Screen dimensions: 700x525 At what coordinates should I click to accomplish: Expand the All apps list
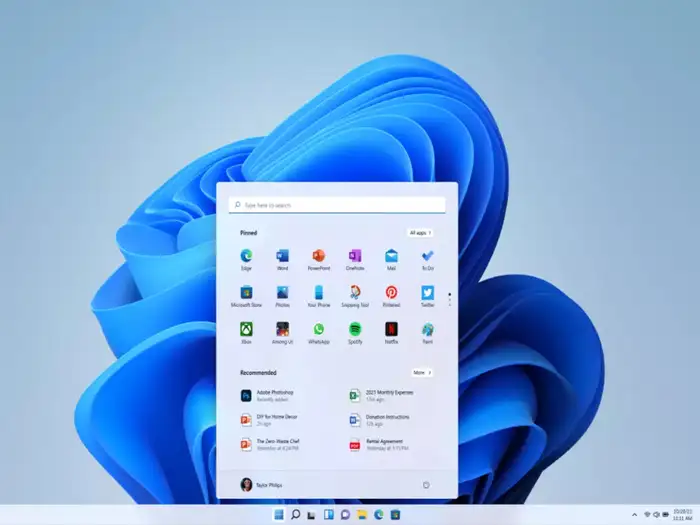[x=420, y=233]
